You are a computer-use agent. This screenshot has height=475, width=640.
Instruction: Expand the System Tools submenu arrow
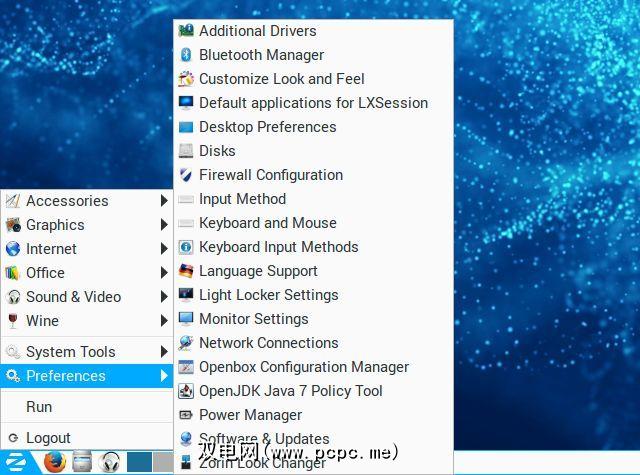164,352
